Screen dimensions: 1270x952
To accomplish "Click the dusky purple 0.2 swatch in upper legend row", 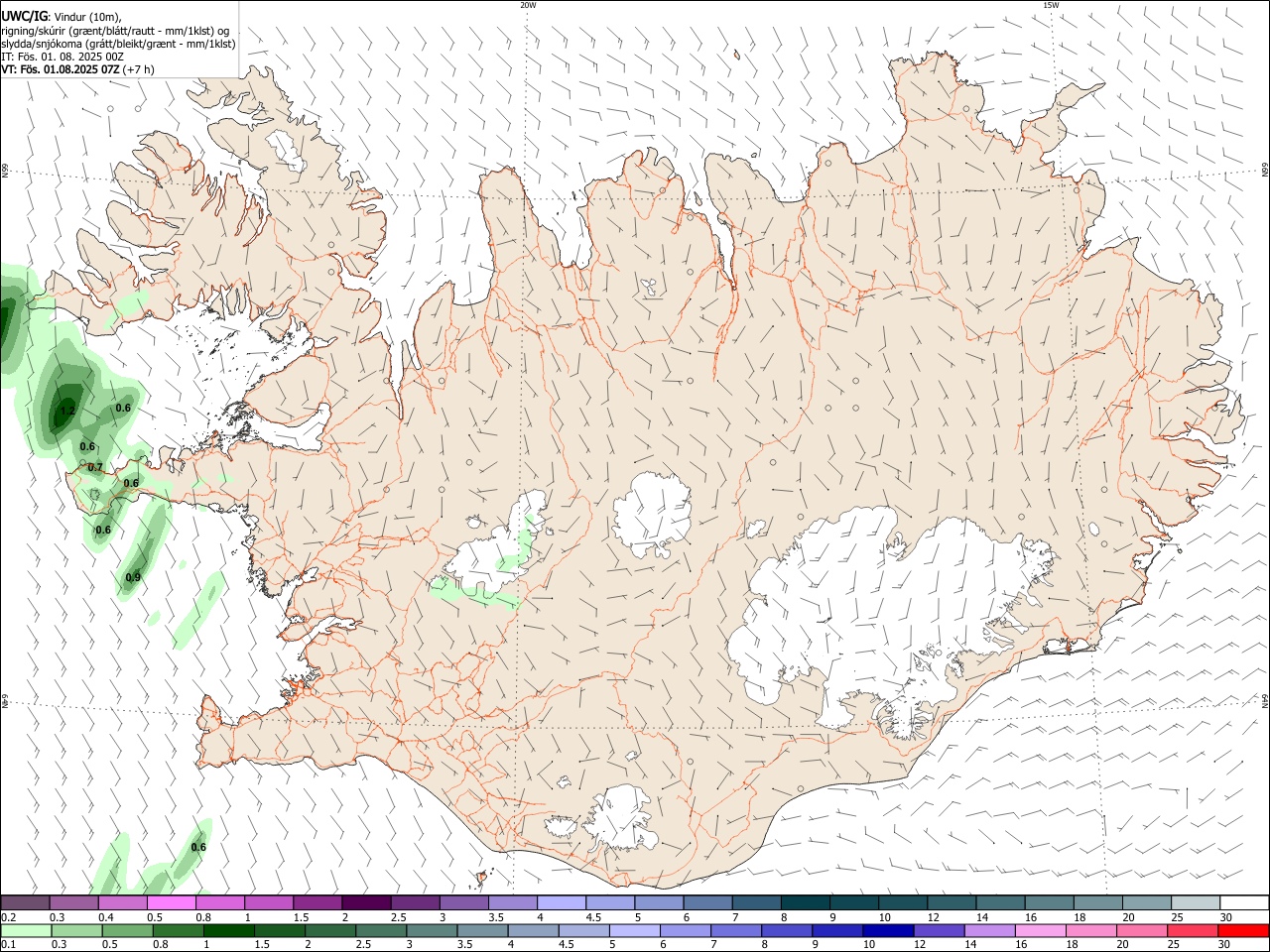I will [x=25, y=902].
